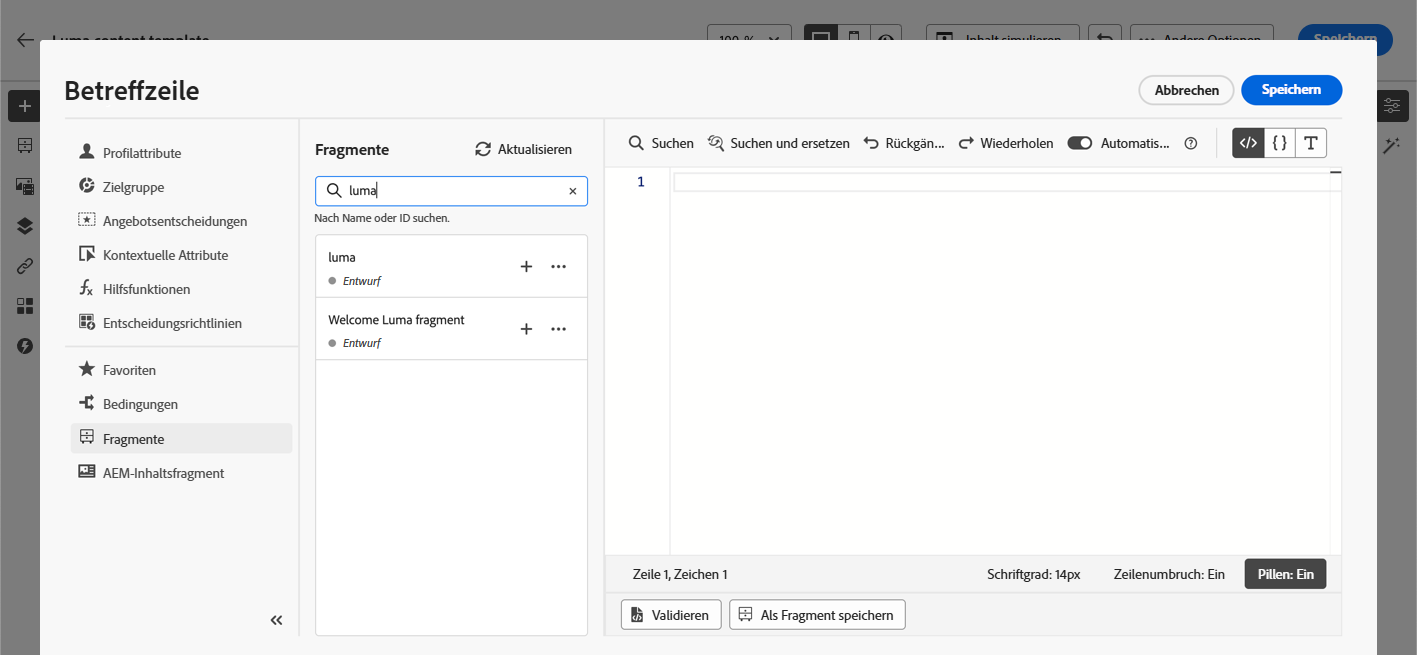1417x655 pixels.
Task: Click the Aktualisieren refresh button
Action: click(x=523, y=149)
